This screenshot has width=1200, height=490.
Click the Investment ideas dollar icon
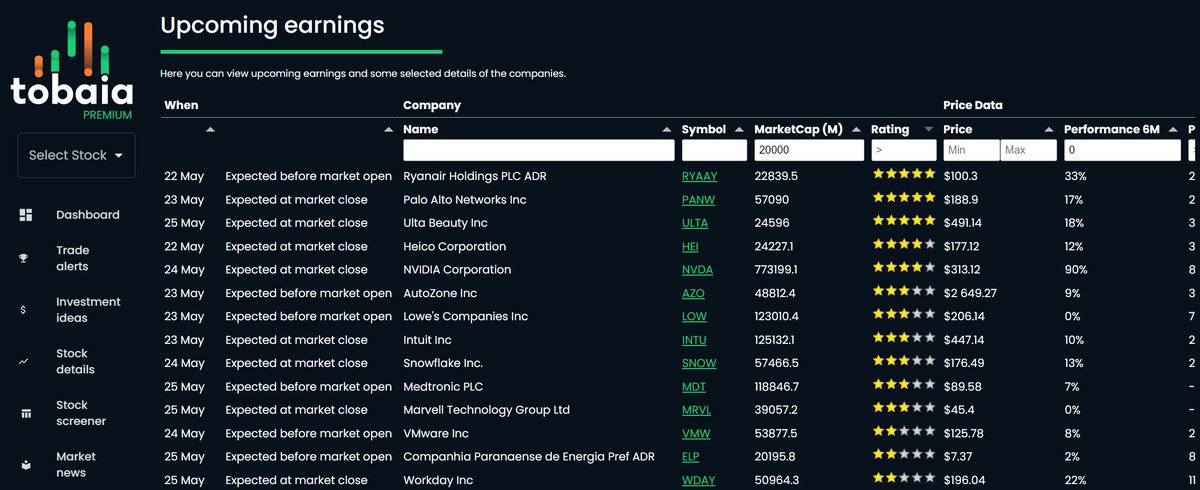(24, 310)
